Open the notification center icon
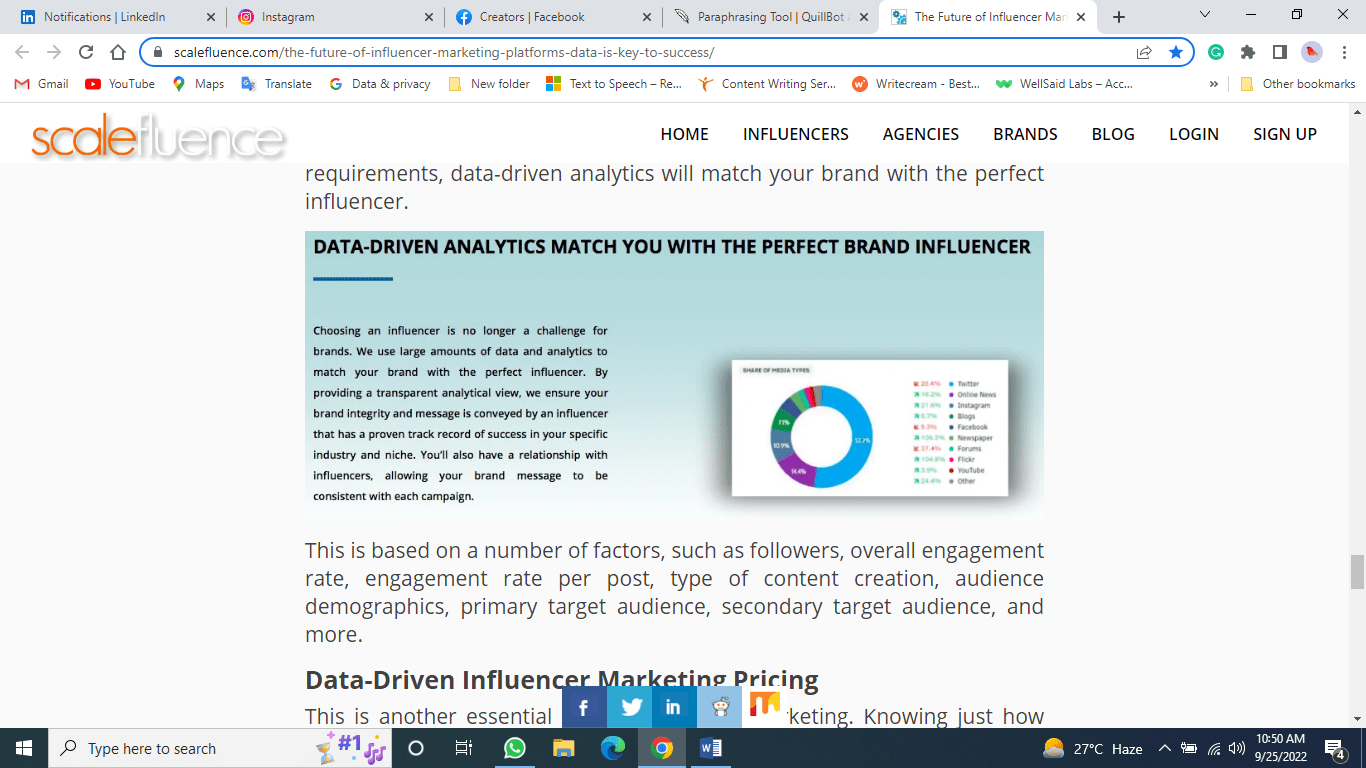The height and width of the screenshot is (768, 1366). point(1334,749)
